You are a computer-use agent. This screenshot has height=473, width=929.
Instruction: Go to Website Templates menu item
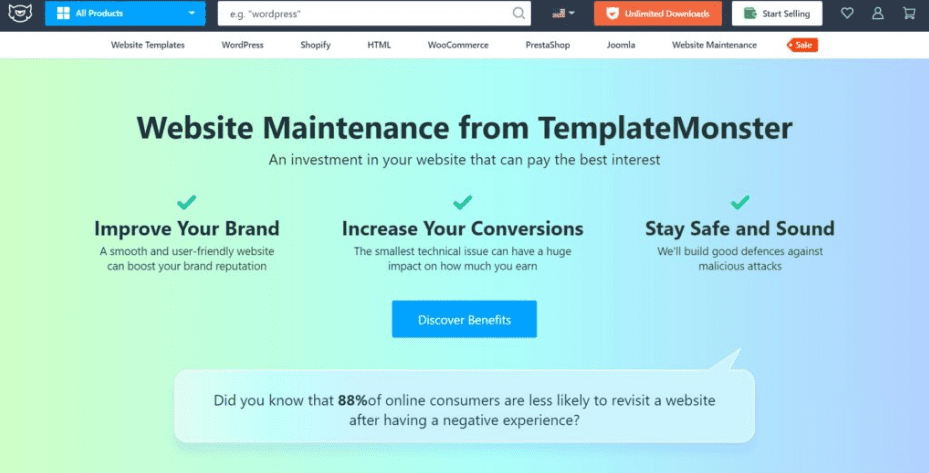(x=148, y=45)
